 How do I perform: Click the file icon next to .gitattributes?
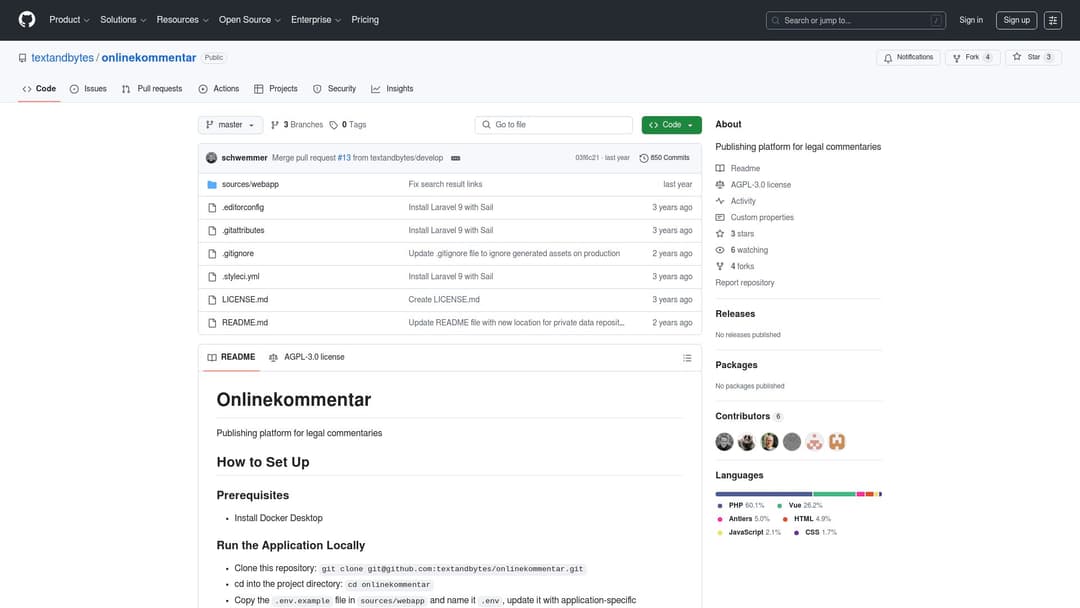[212, 231]
